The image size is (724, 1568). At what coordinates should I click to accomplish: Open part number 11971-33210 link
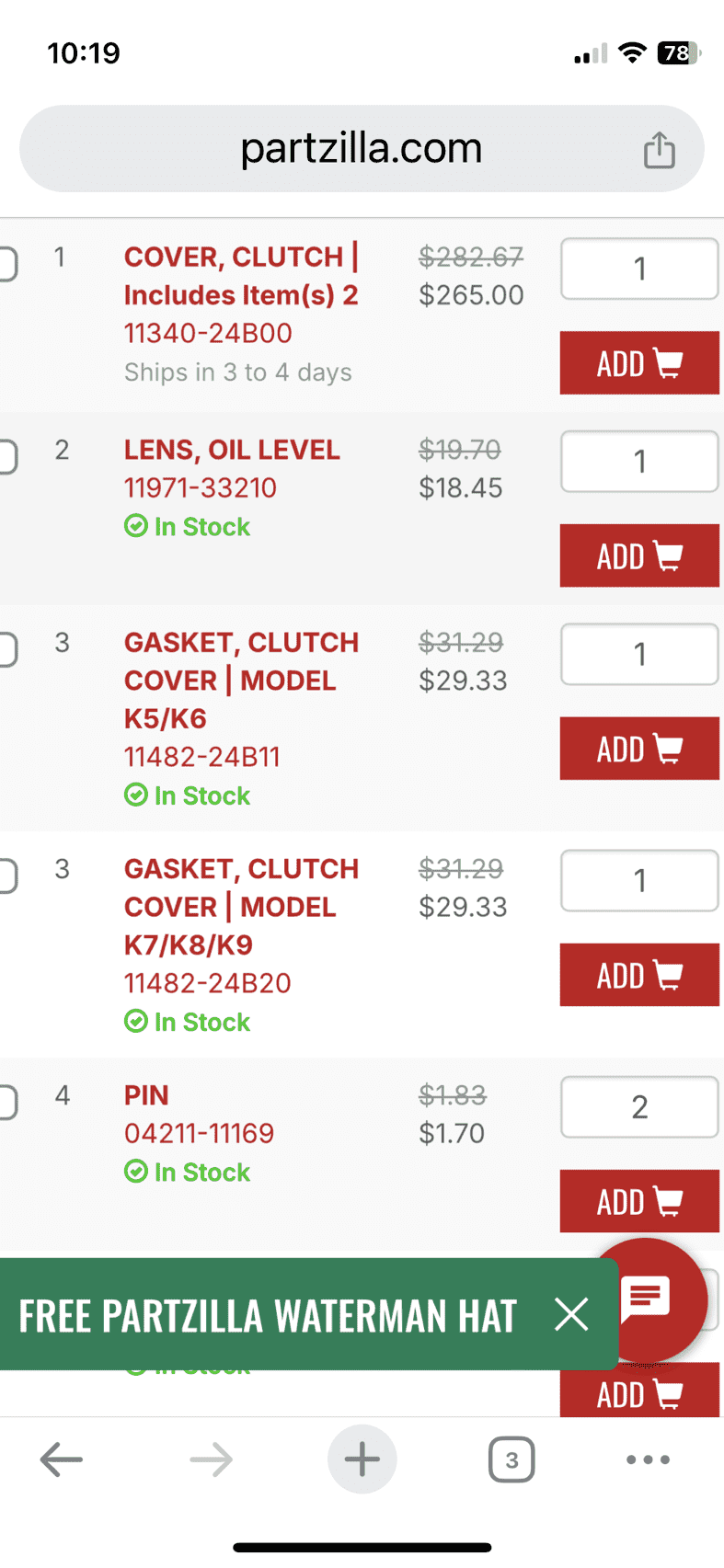pyautogui.click(x=201, y=487)
